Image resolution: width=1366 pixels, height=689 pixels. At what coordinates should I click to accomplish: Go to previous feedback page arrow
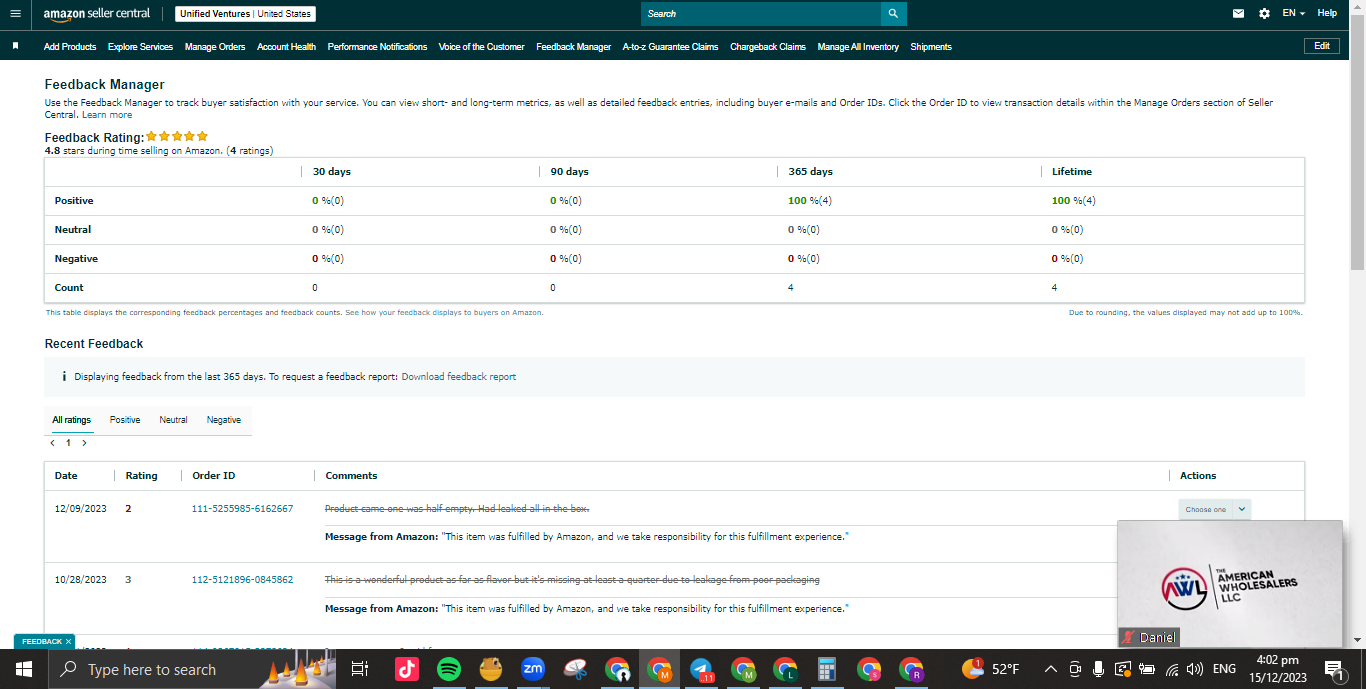[x=52, y=442]
